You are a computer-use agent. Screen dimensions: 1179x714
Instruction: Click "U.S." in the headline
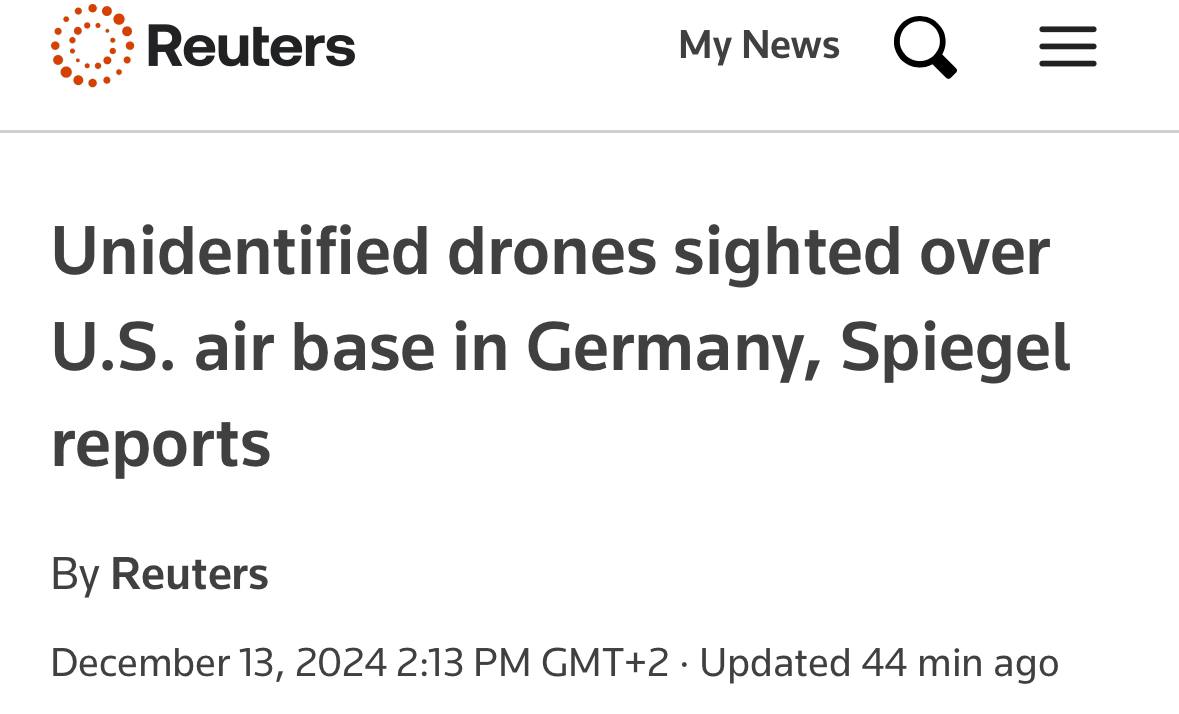(x=108, y=348)
